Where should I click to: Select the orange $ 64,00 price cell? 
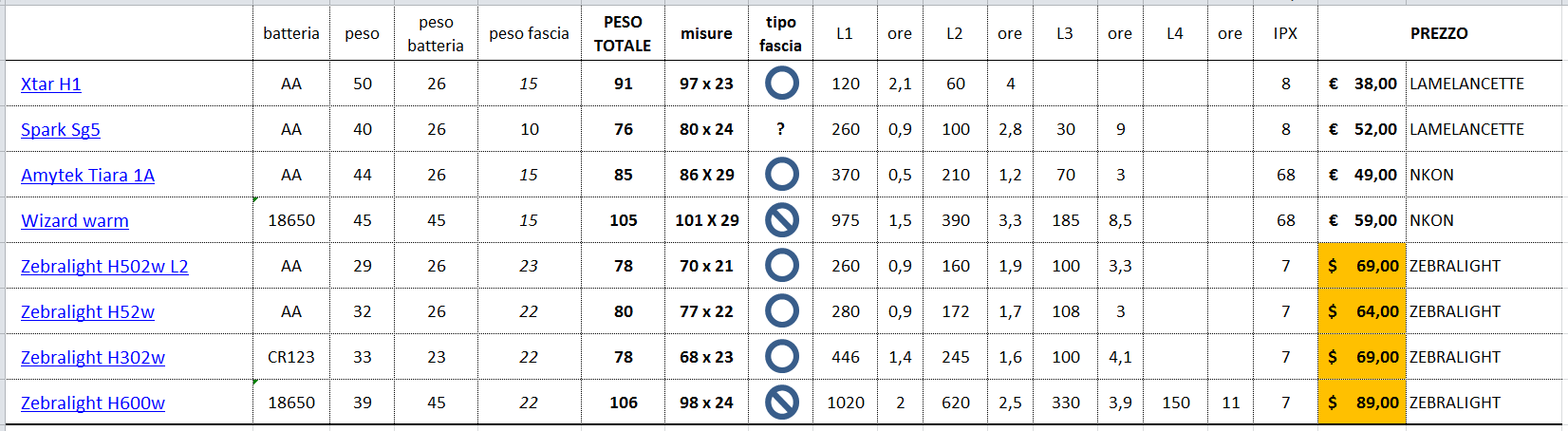1362,311
